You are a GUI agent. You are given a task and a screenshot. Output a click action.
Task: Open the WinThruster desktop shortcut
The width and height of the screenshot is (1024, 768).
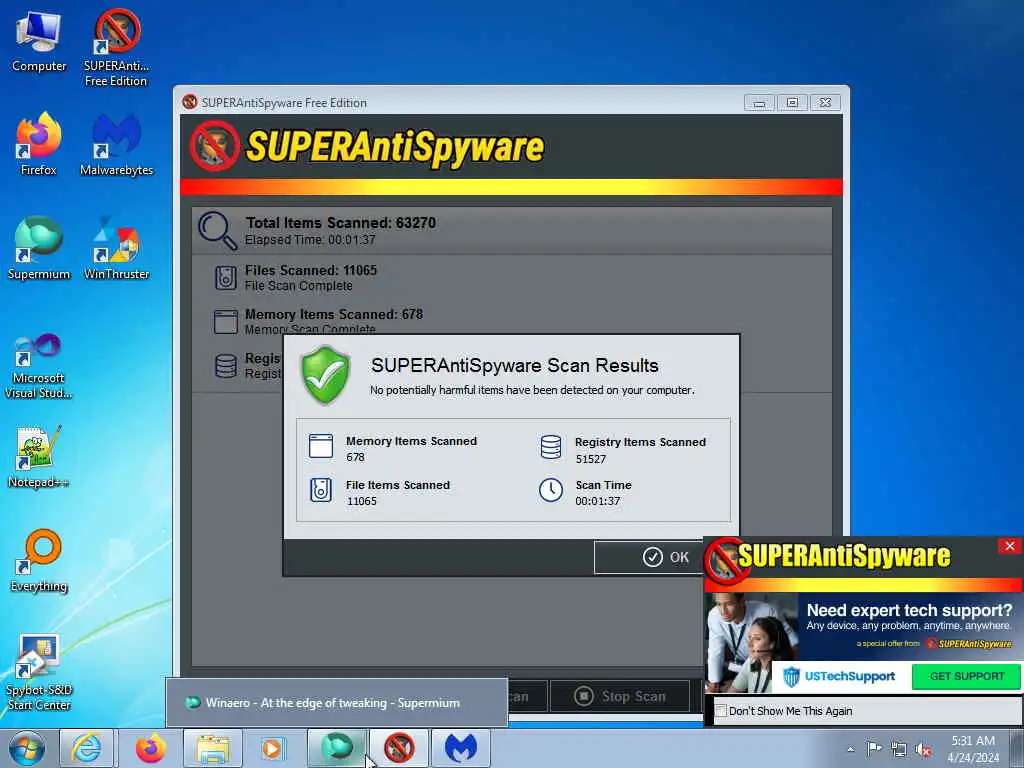pos(116,249)
